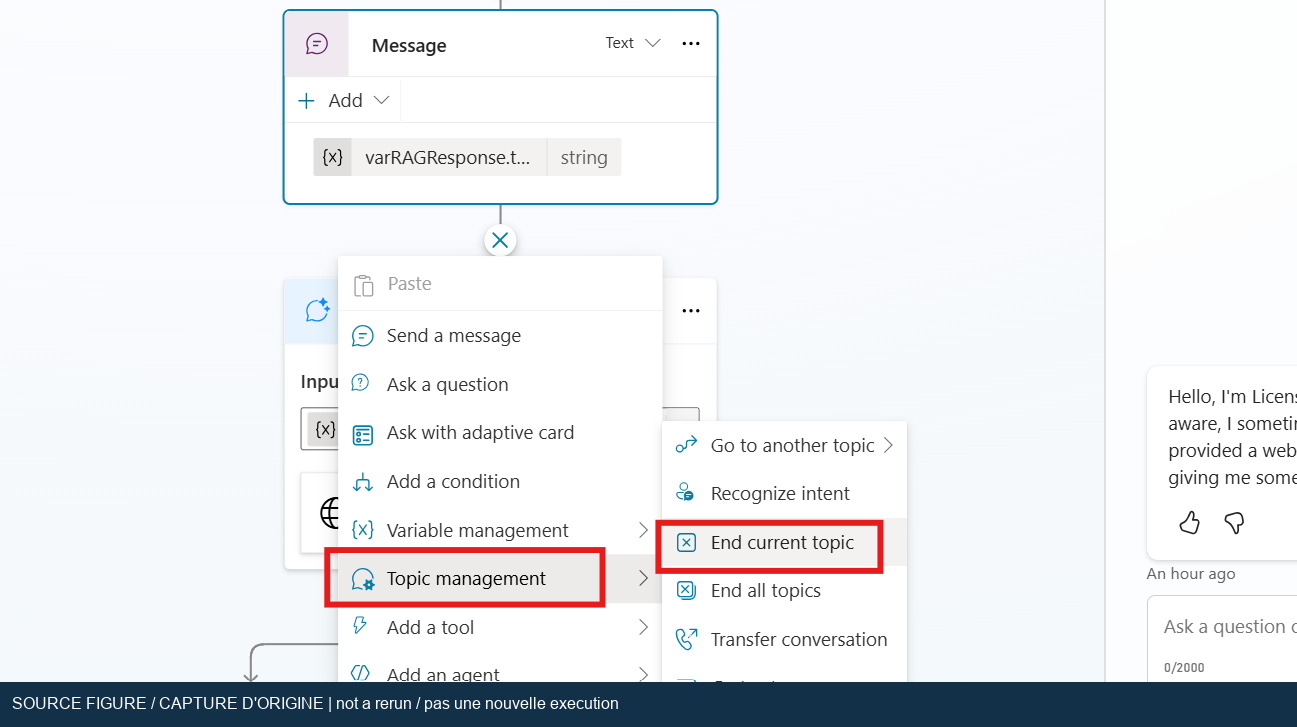Click the thumbs down feedback icon
This screenshot has height=727, width=1297.
point(1234,522)
